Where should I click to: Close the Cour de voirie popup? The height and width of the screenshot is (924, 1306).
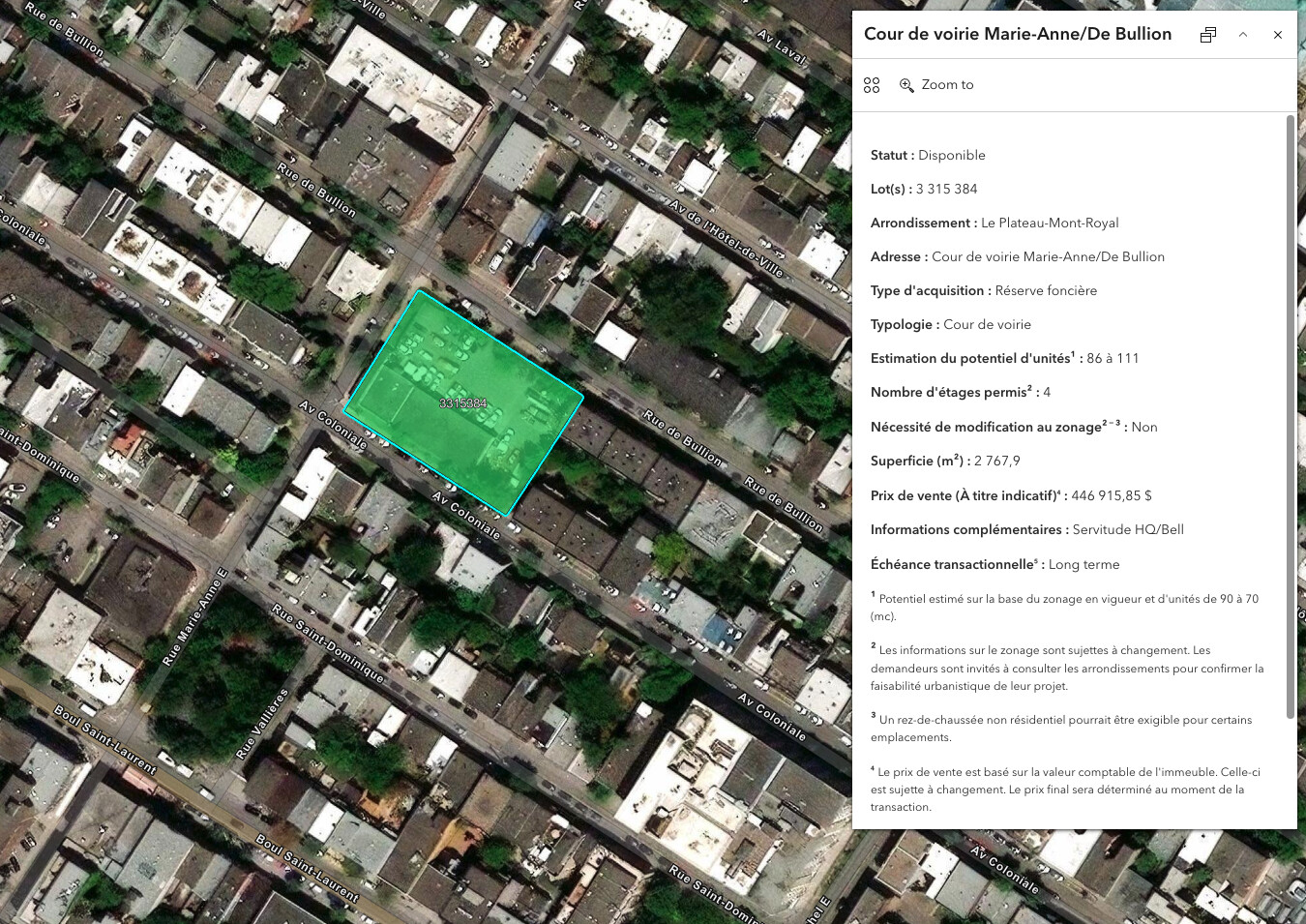1277,35
